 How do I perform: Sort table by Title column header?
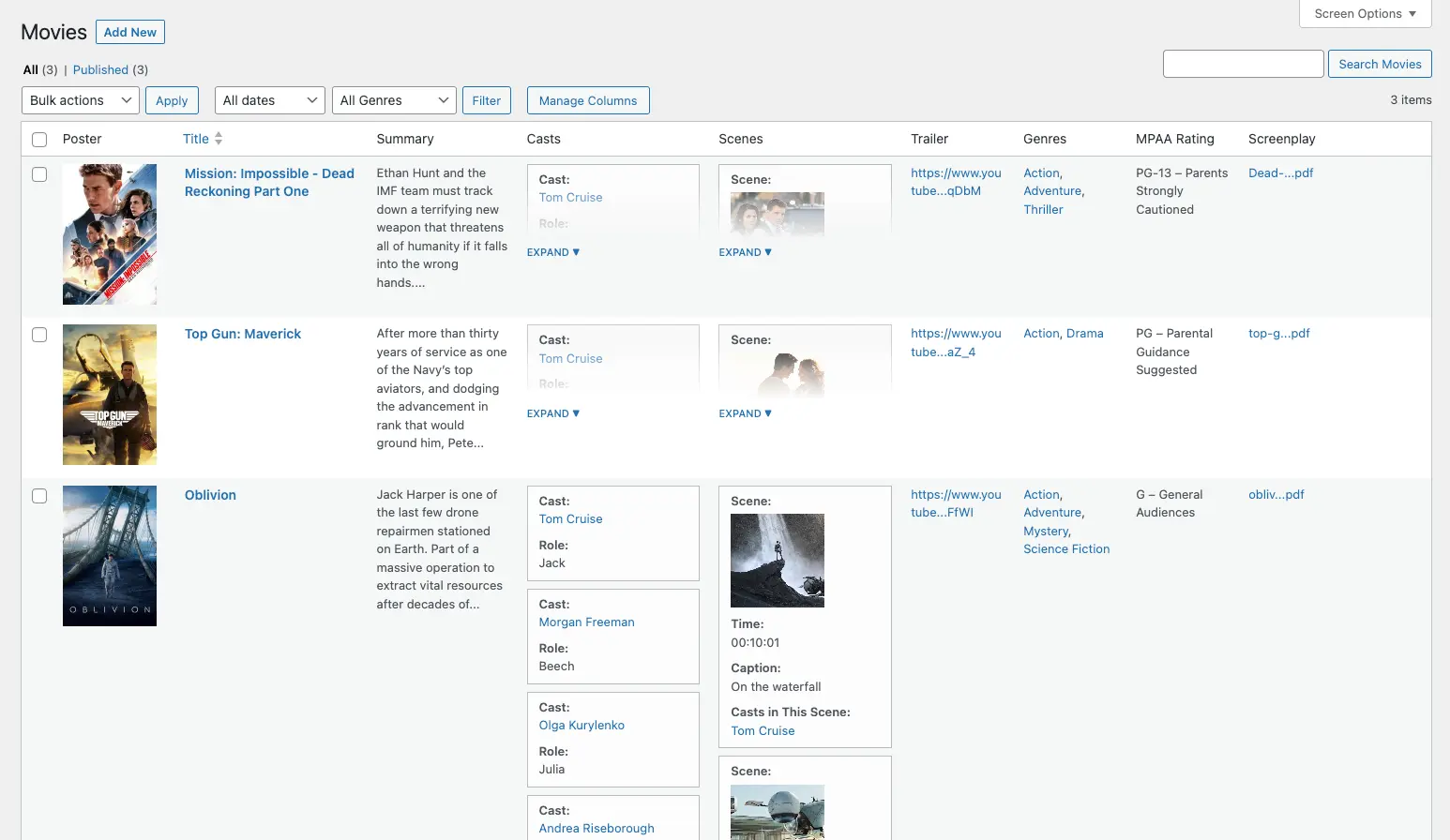[196, 139]
